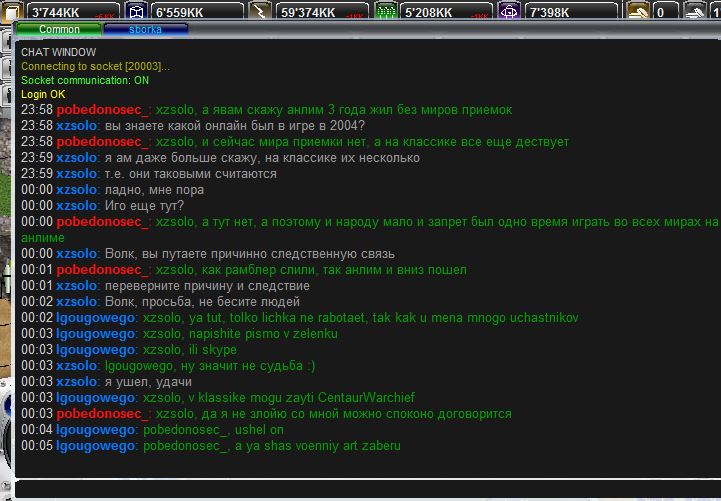This screenshot has width=721, height=501.
Task: Click pobedonosec_ nickname in 23:58 top message
Action: point(104,110)
